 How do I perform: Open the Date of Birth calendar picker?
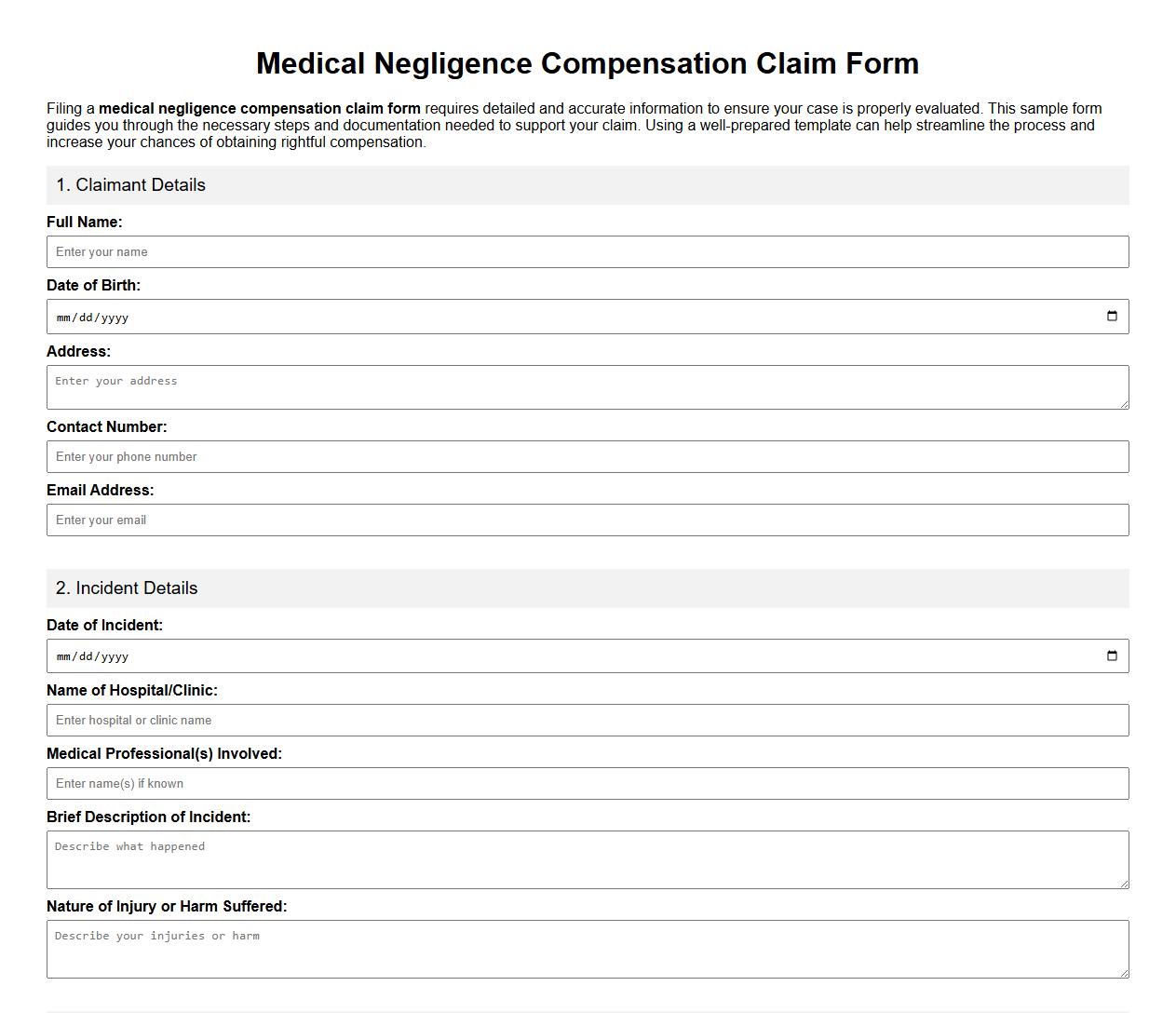tap(1112, 316)
